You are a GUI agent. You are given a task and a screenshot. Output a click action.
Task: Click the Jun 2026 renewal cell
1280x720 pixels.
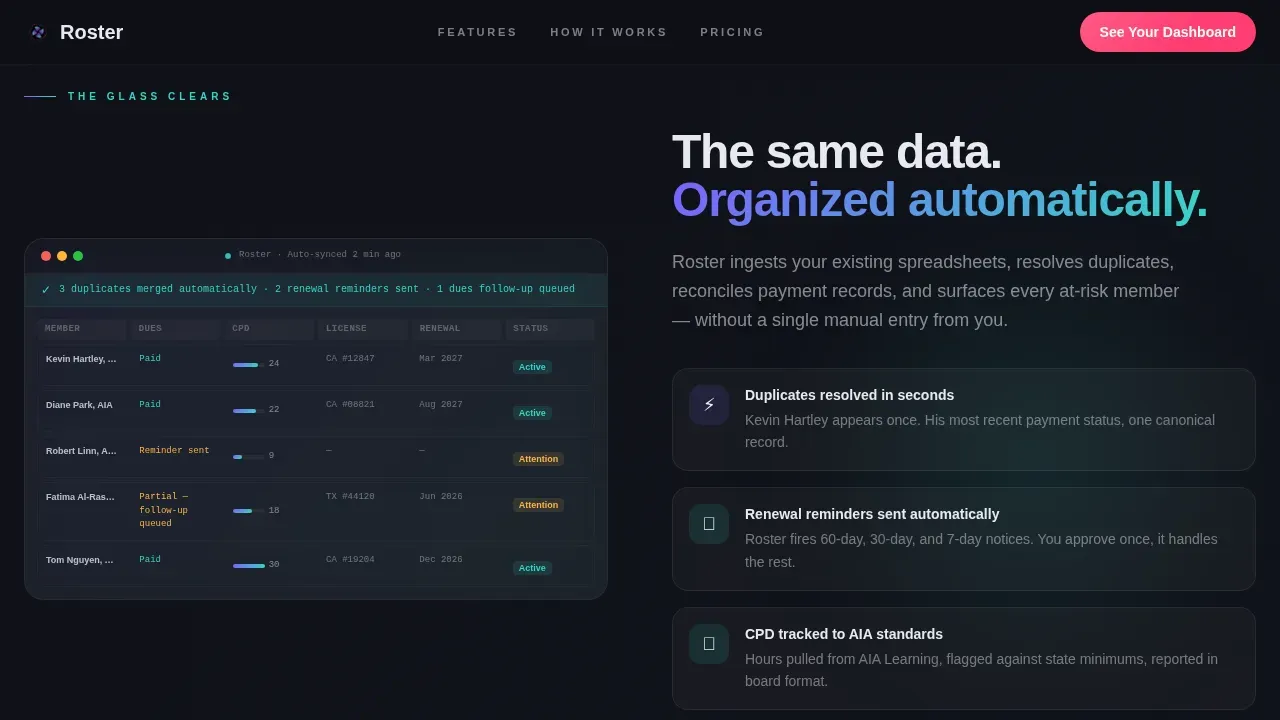point(441,497)
